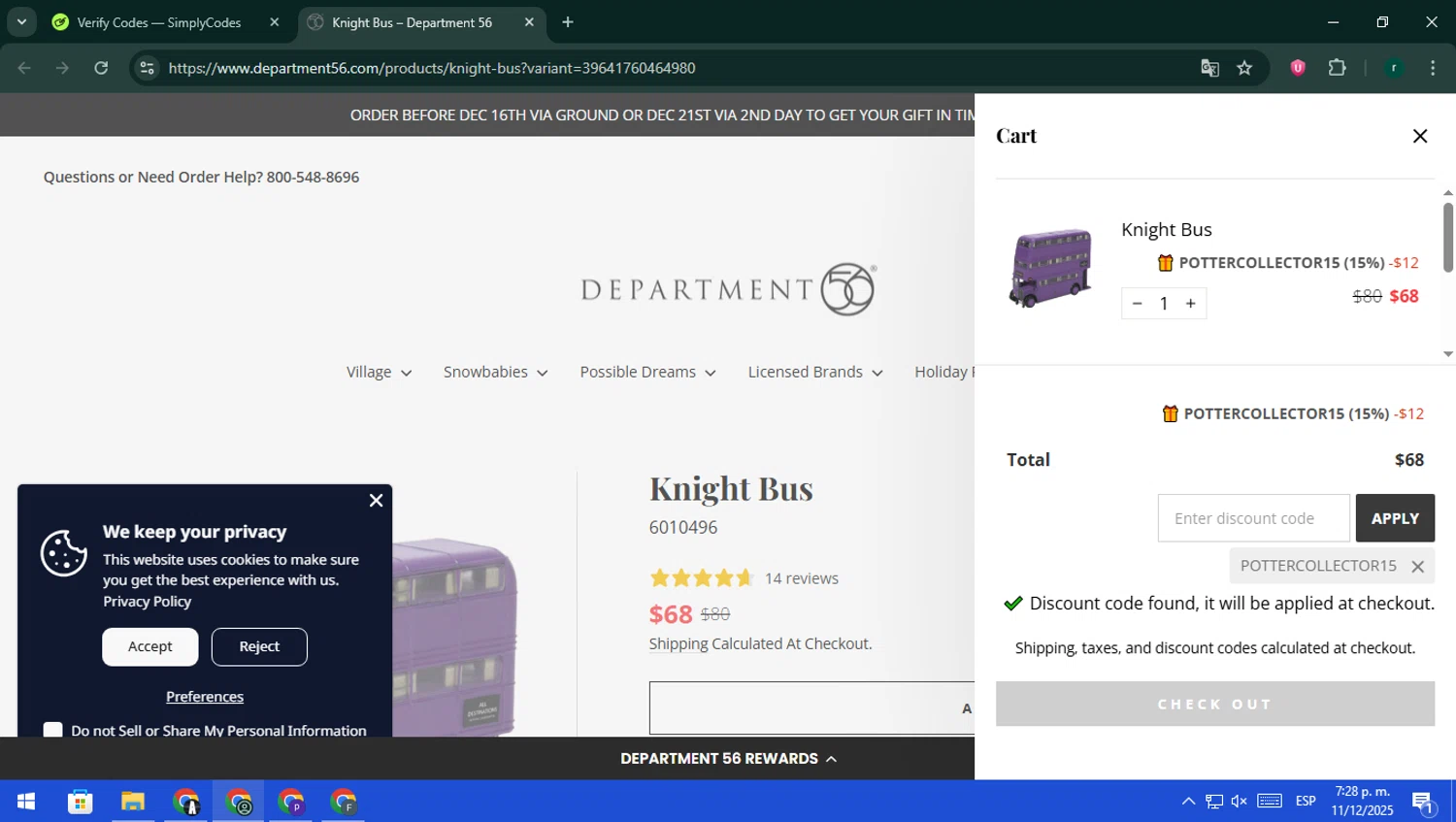
Task: Toggle Do not Sell or Share checkbox
Action: [x=53, y=731]
